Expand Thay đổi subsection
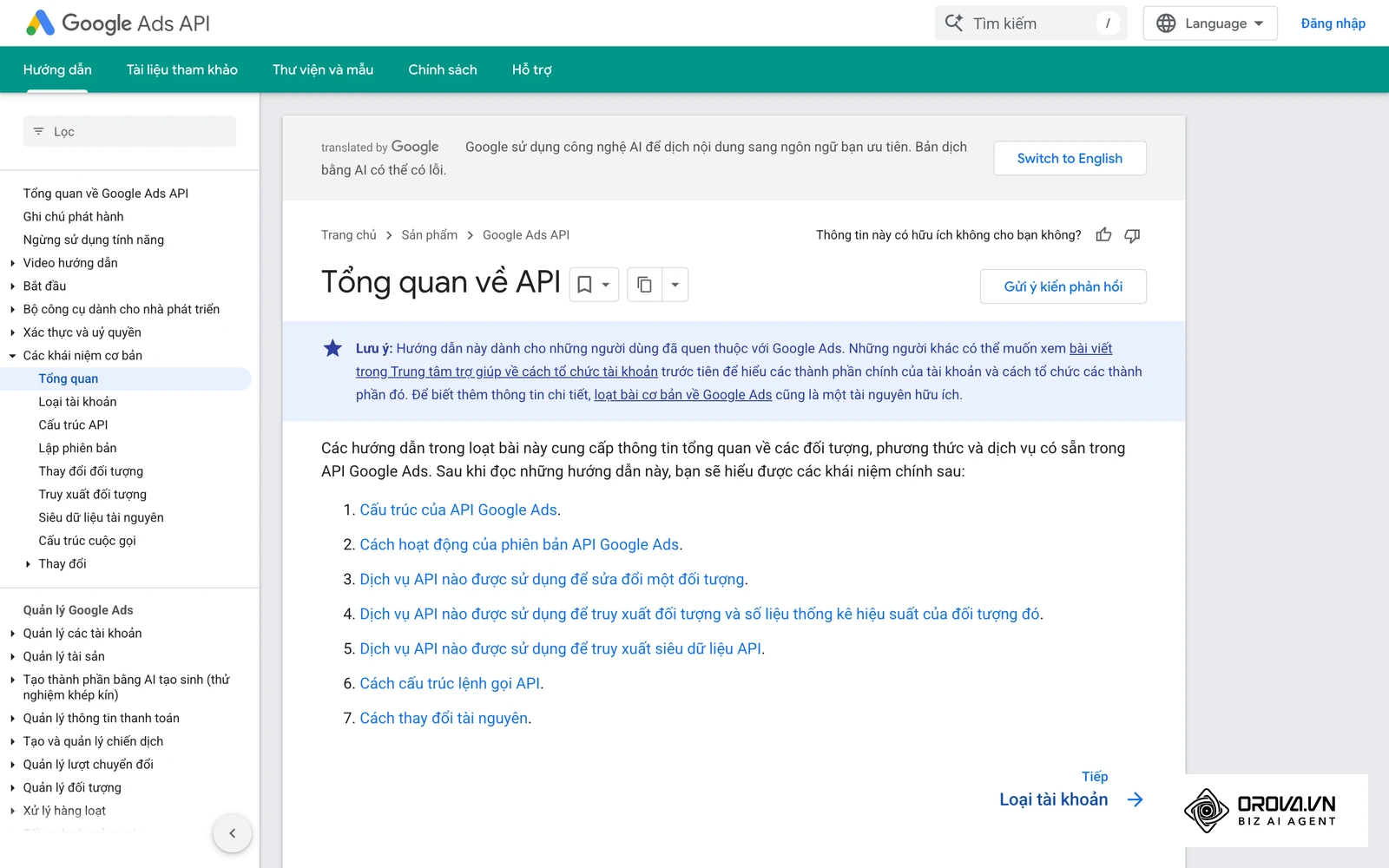This screenshot has width=1389, height=868. (28, 564)
